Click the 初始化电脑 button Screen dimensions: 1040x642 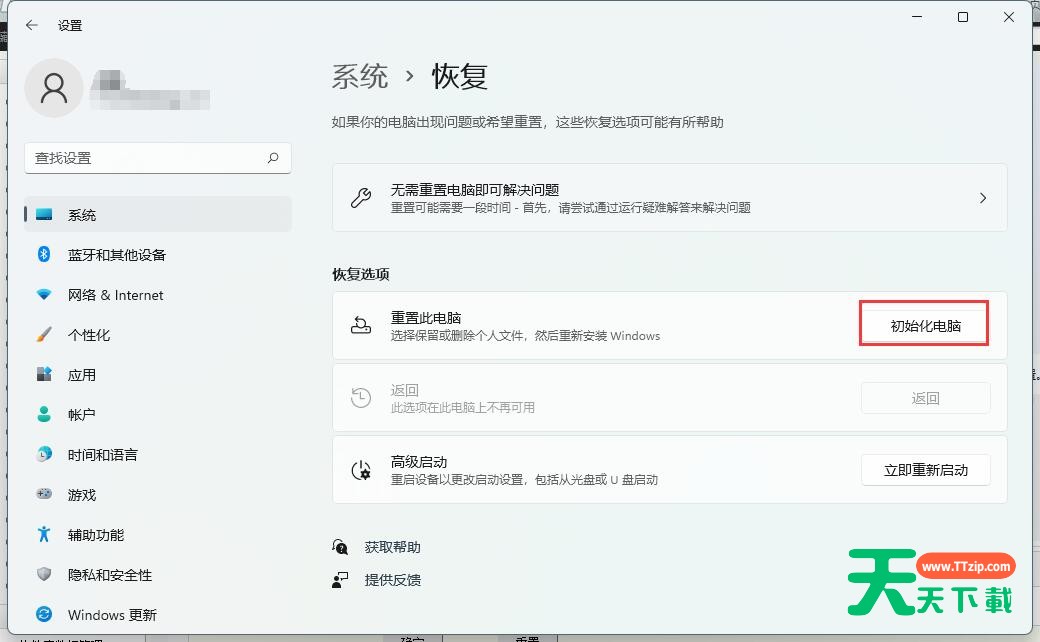pos(925,326)
